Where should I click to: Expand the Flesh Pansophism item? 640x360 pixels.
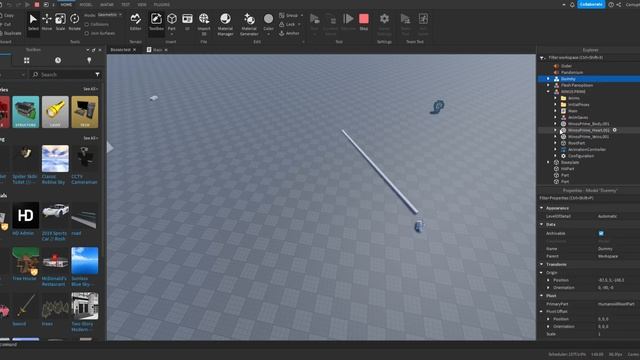coord(548,85)
